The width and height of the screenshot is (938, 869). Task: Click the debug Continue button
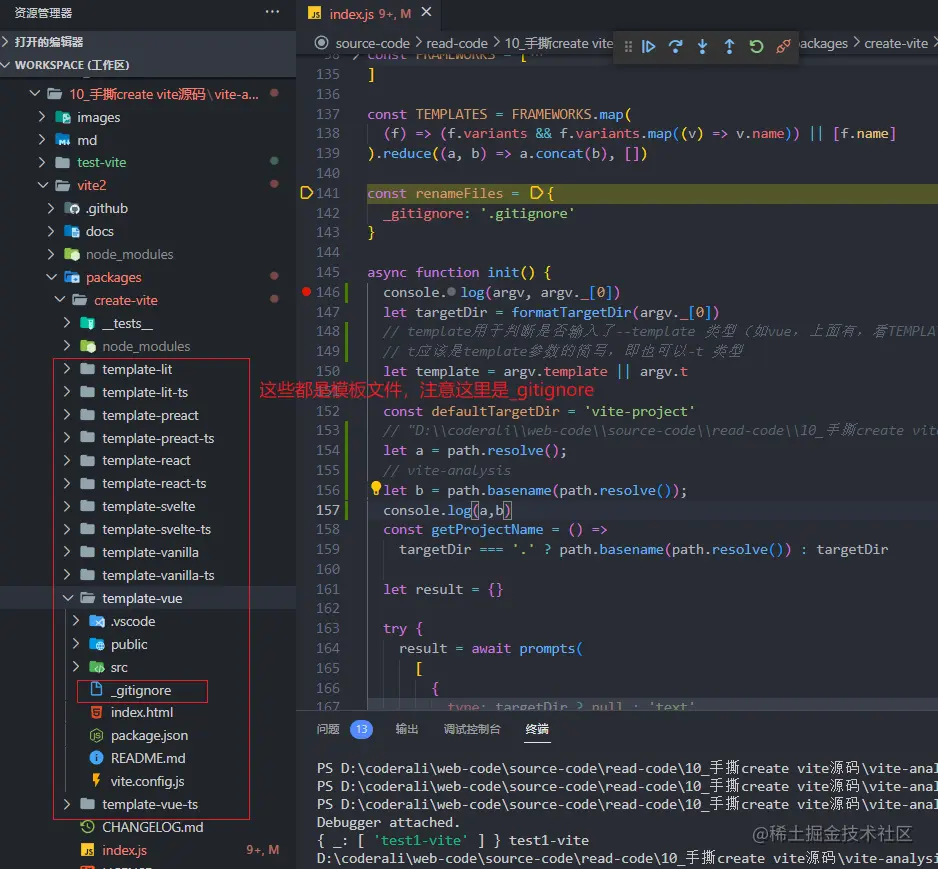[x=648, y=46]
